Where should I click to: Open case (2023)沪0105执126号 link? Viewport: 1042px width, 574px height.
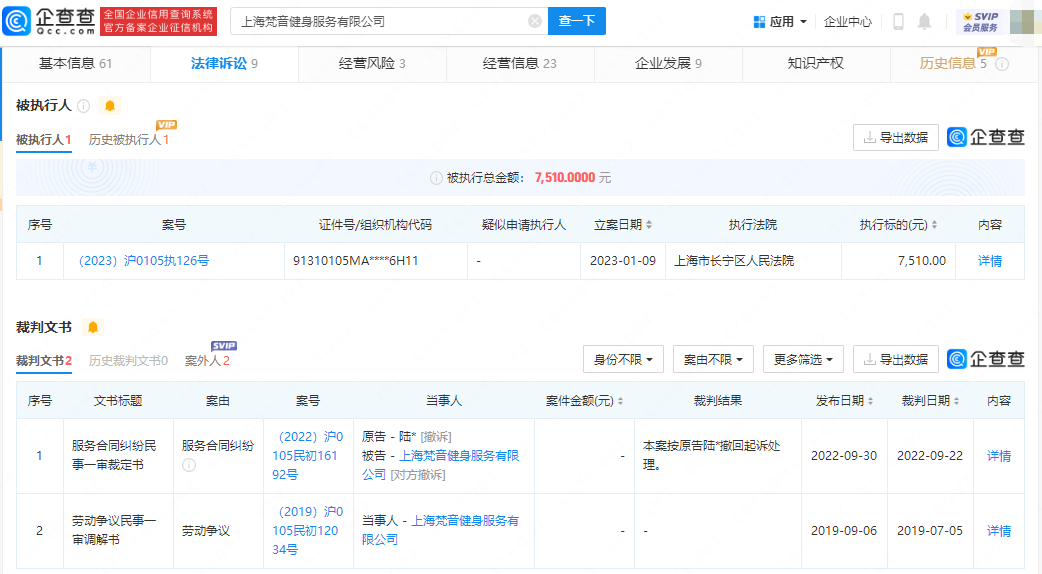[144, 260]
